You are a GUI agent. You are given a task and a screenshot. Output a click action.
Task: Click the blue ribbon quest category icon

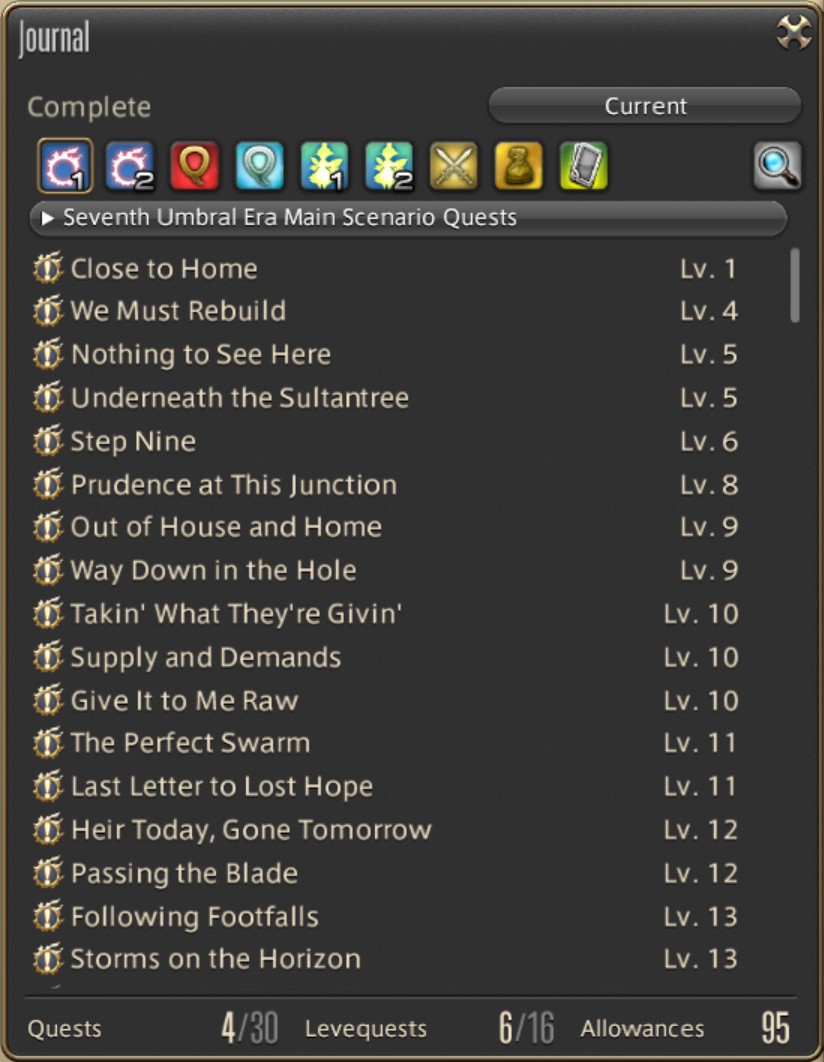[x=260, y=166]
